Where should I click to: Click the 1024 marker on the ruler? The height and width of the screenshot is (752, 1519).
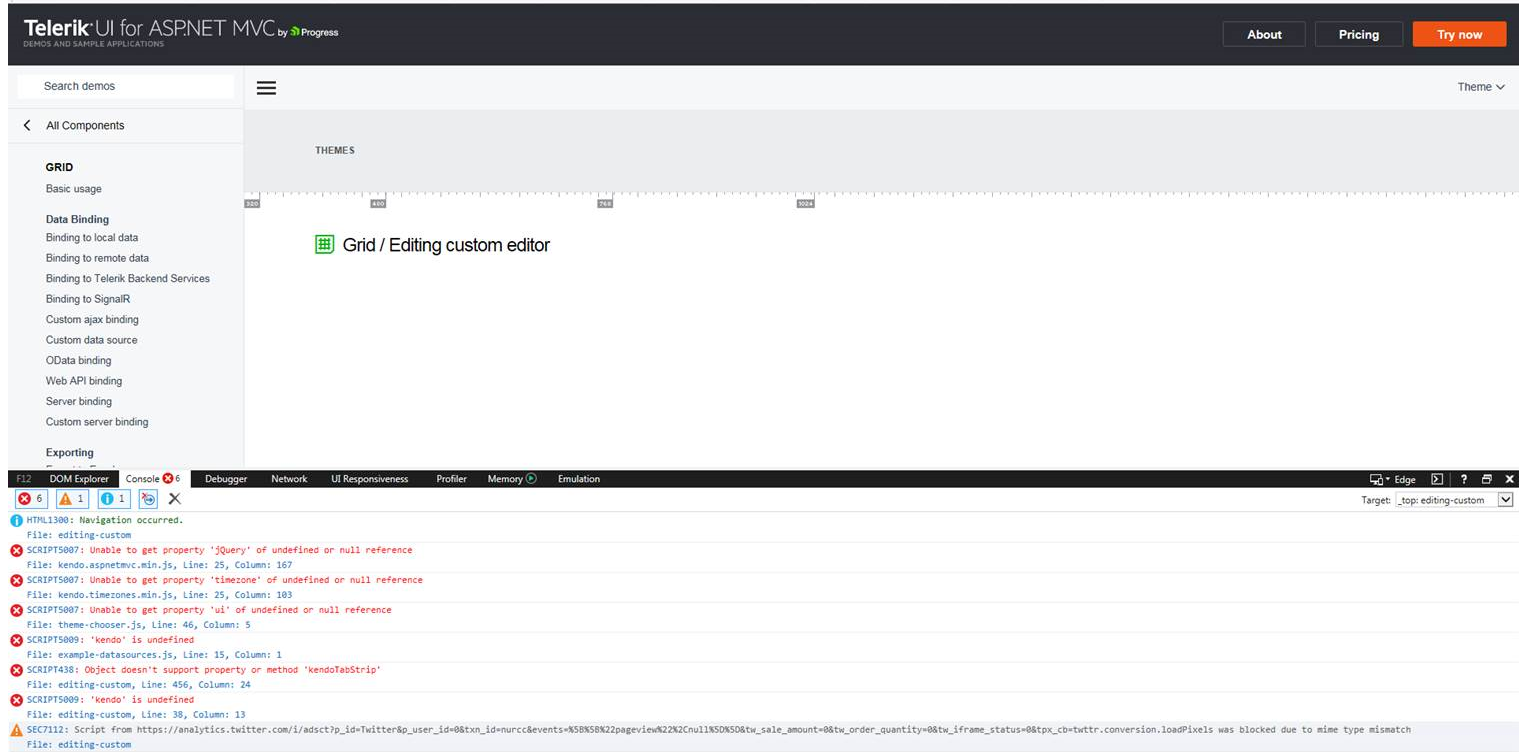coord(805,204)
